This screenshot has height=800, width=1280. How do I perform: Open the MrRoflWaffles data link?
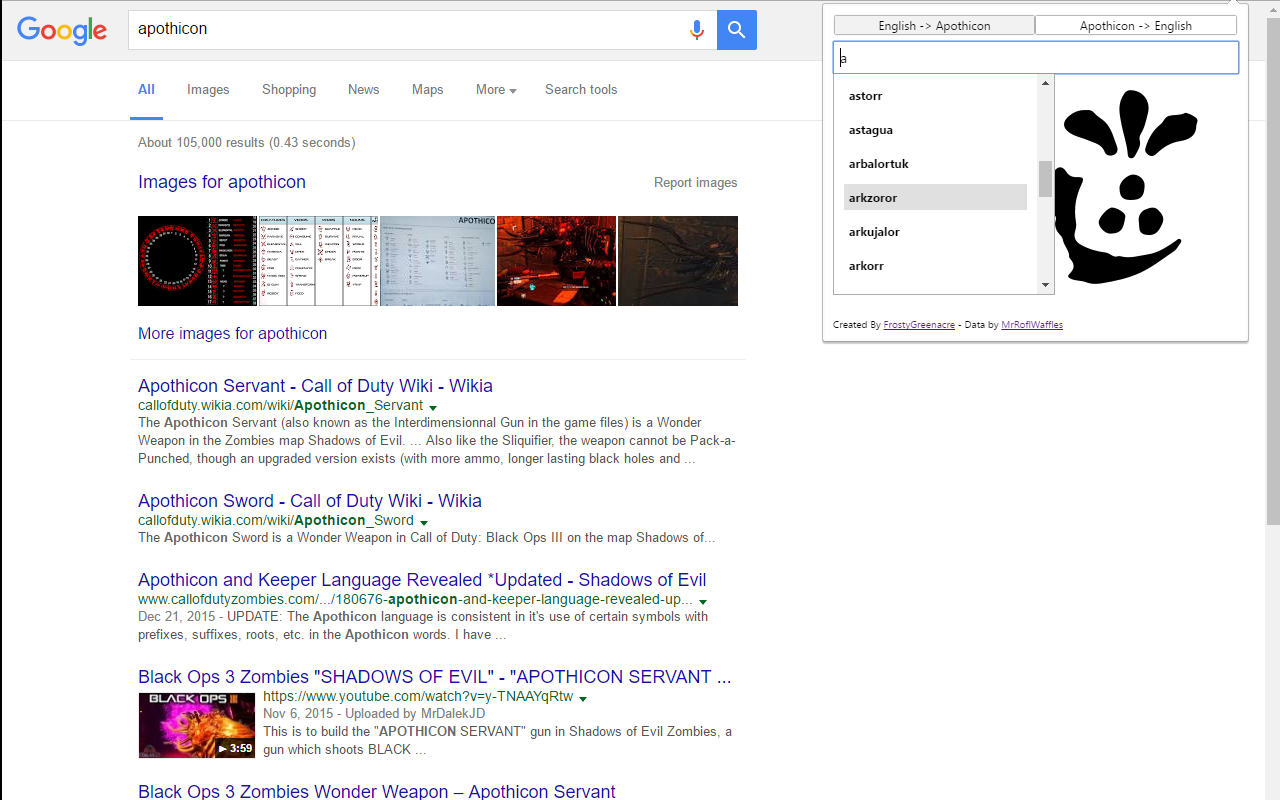click(x=1032, y=325)
